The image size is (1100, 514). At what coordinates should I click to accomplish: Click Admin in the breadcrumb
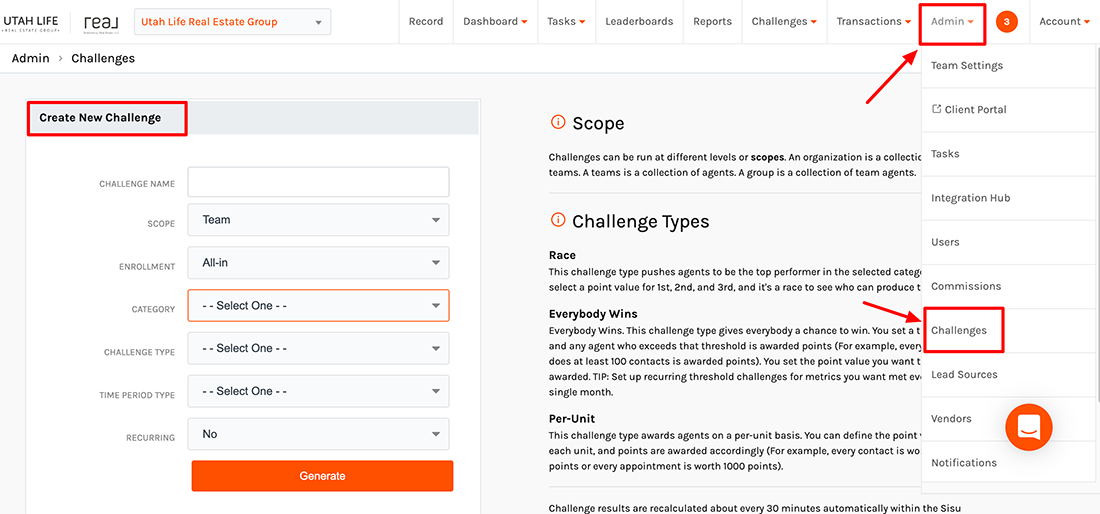pos(31,59)
